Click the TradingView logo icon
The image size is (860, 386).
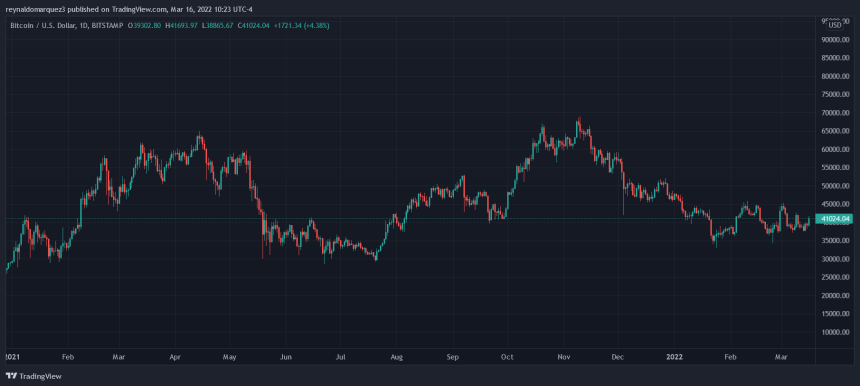[x=11, y=376]
